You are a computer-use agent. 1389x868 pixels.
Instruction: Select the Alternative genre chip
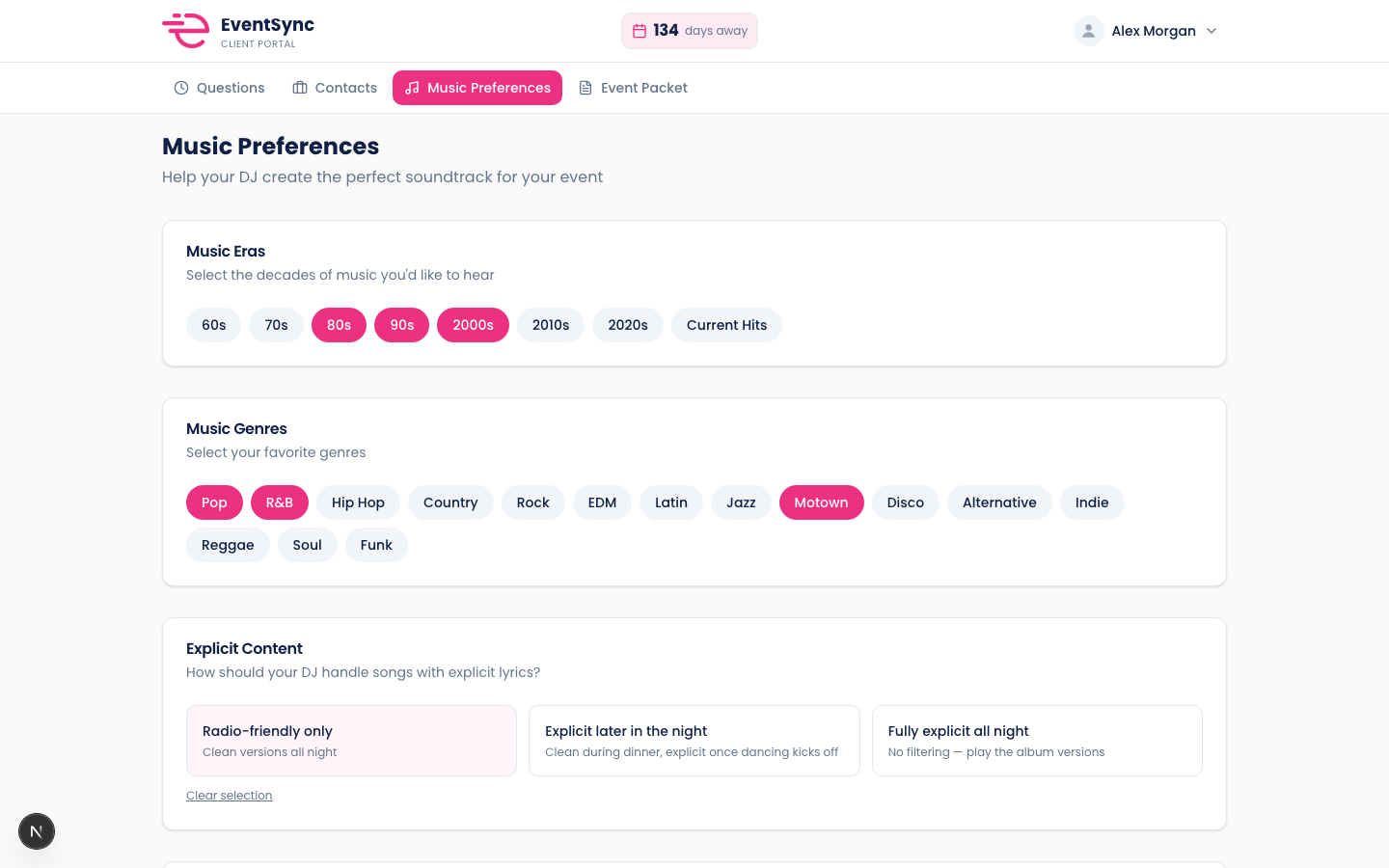(x=999, y=502)
